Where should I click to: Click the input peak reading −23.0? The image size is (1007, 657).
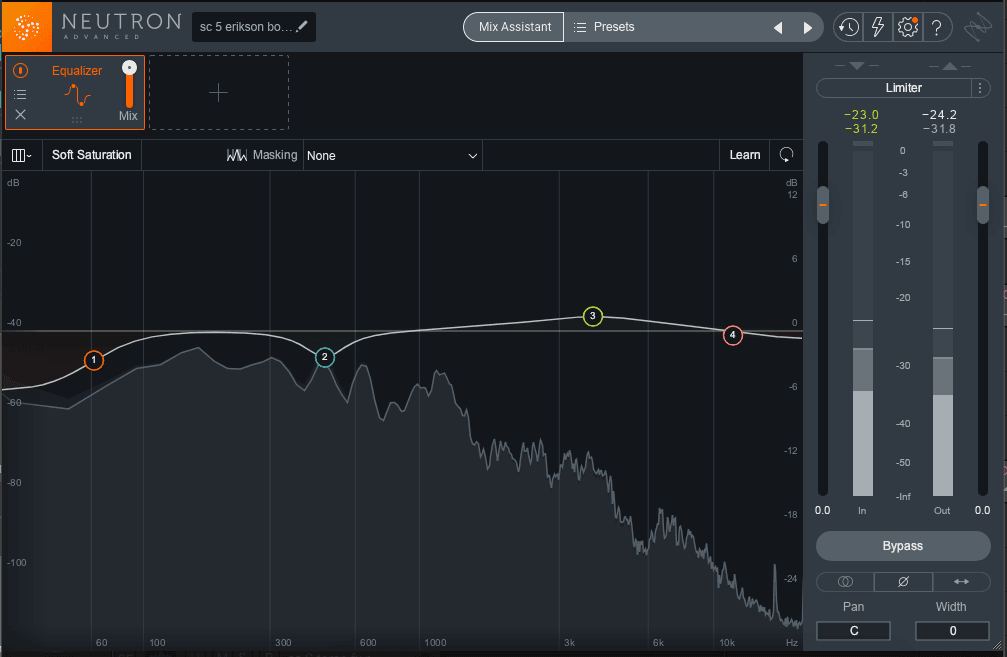click(x=861, y=114)
